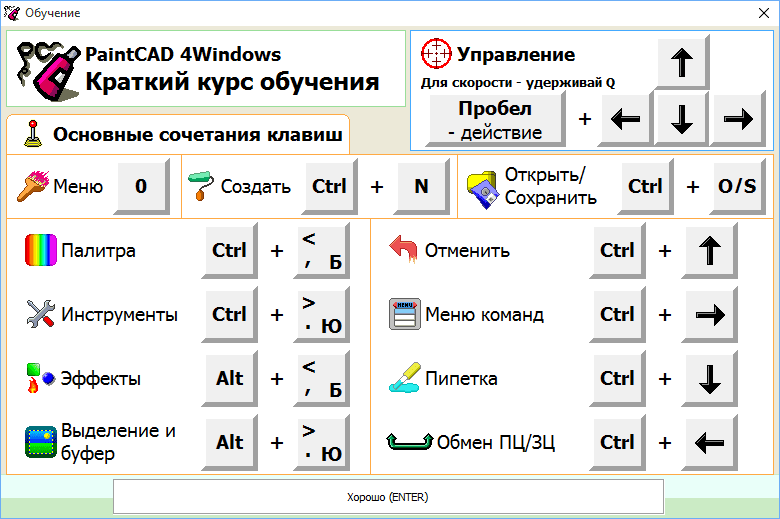Click the PaintCAD paint tube logo

tap(47, 70)
